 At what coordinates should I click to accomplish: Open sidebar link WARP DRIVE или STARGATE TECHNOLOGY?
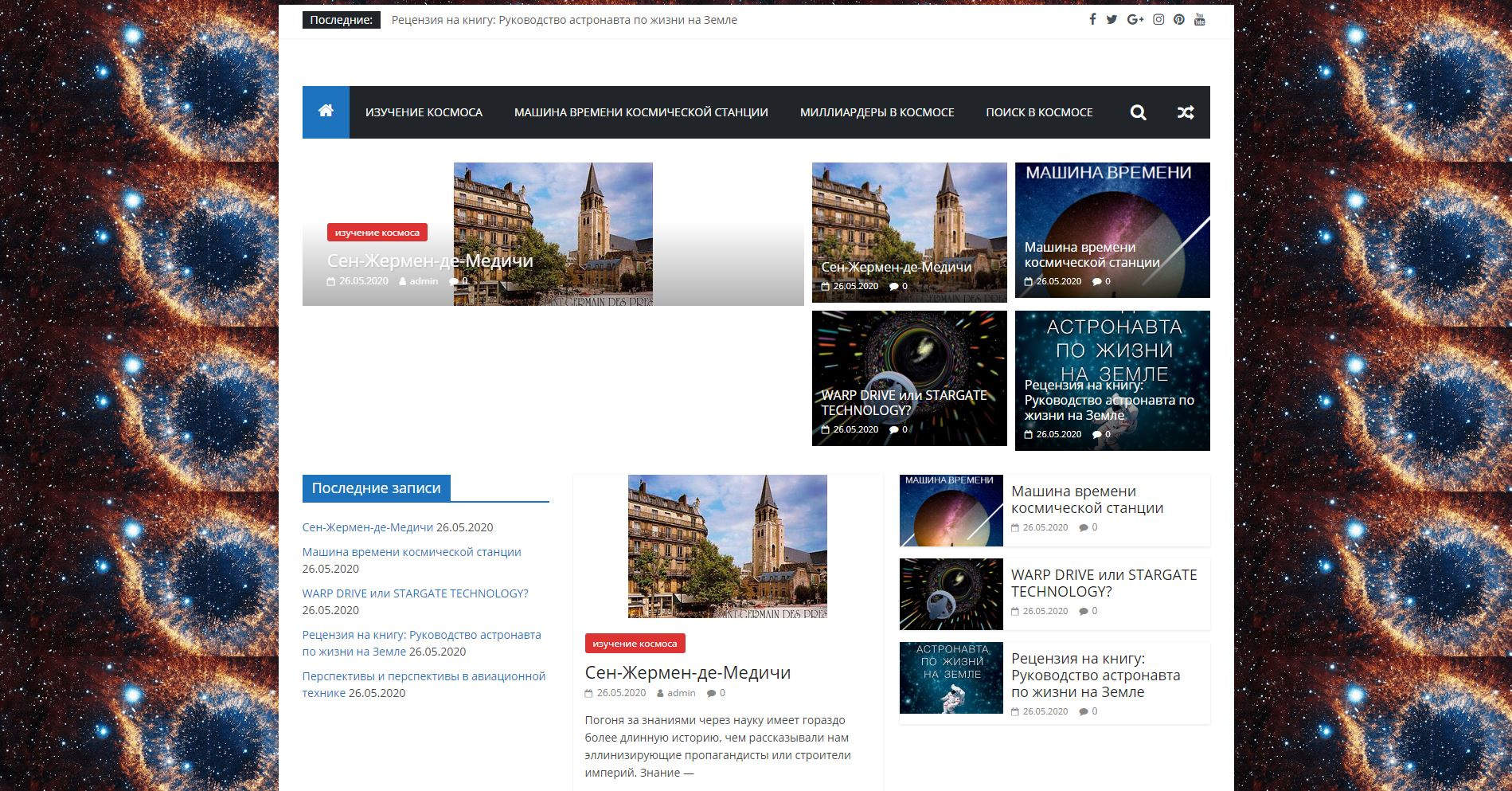click(x=415, y=593)
